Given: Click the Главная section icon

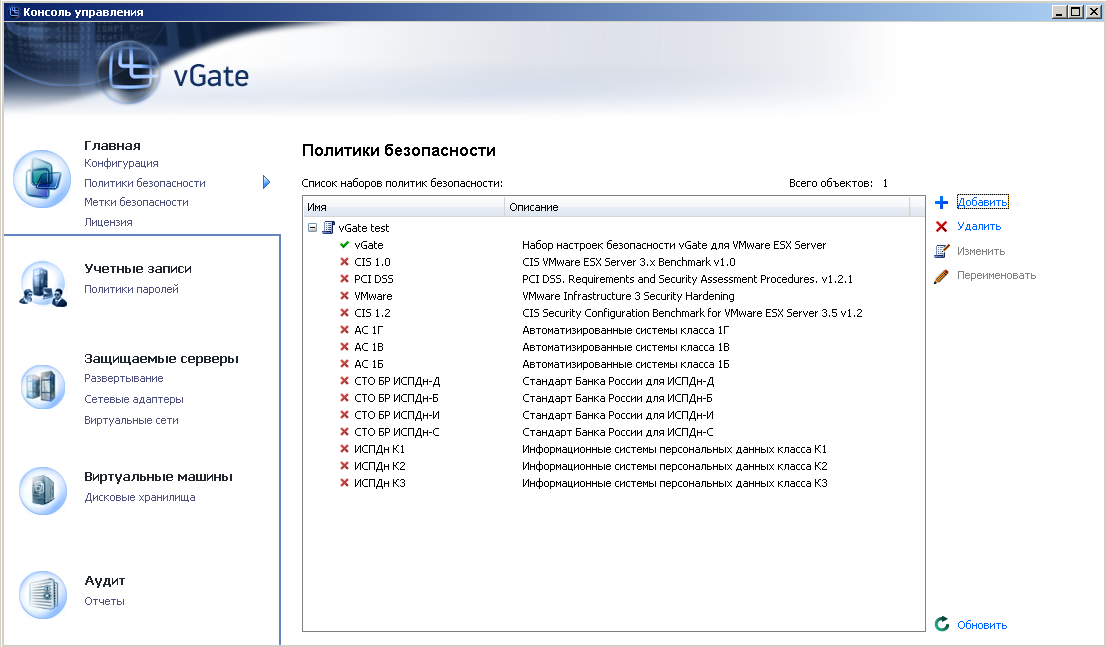Looking at the screenshot, I should click(42, 179).
